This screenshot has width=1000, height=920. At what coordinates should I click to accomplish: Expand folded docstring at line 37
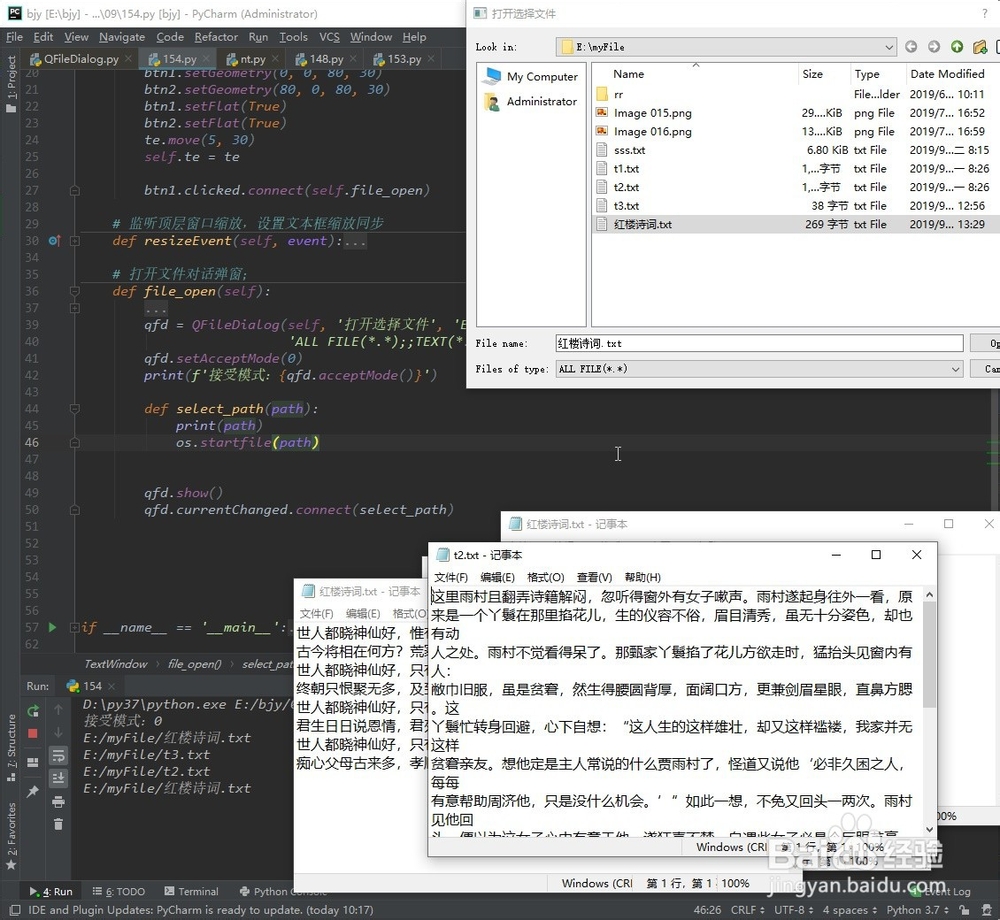tap(75, 309)
